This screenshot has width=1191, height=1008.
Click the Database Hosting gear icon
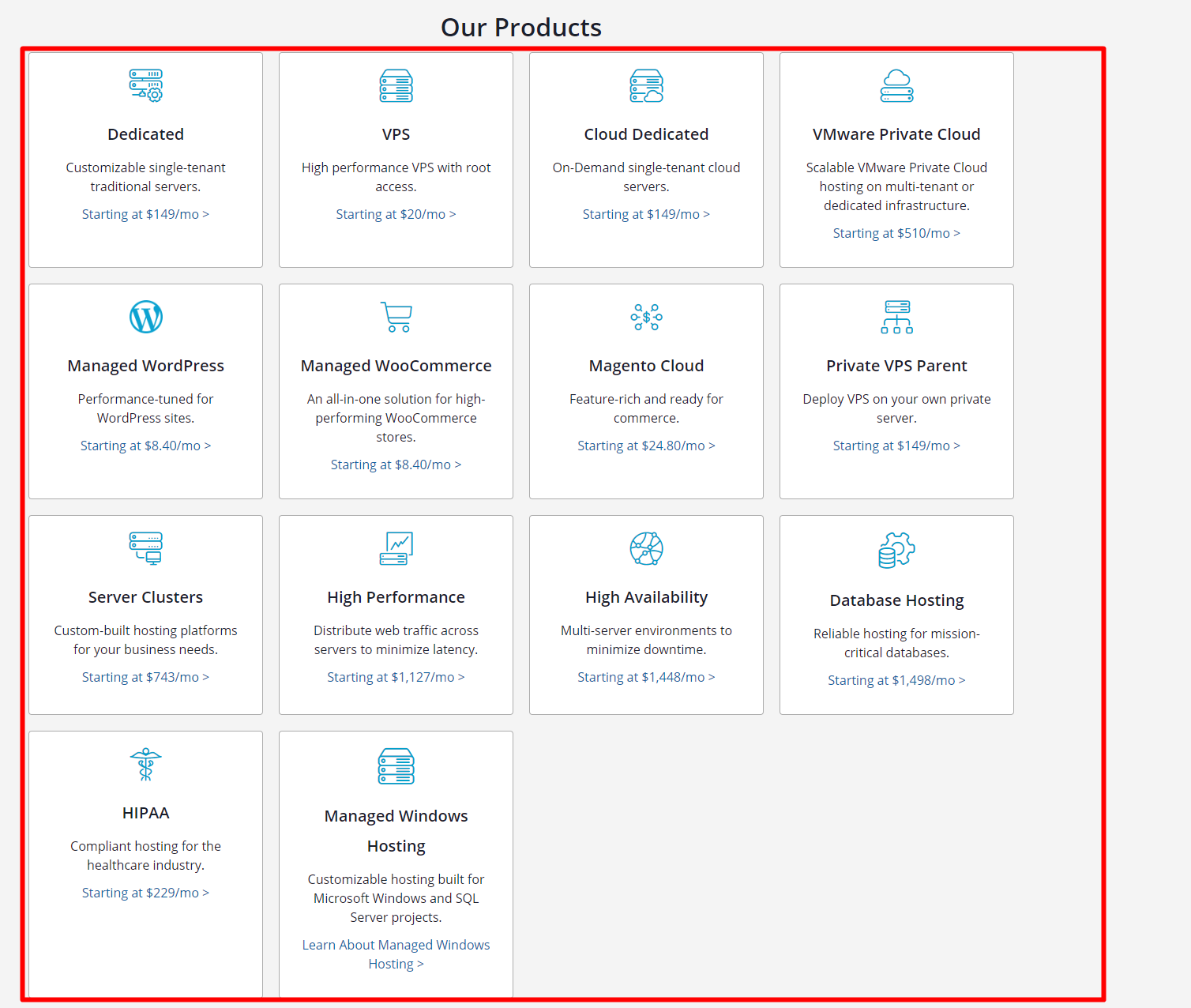(896, 551)
